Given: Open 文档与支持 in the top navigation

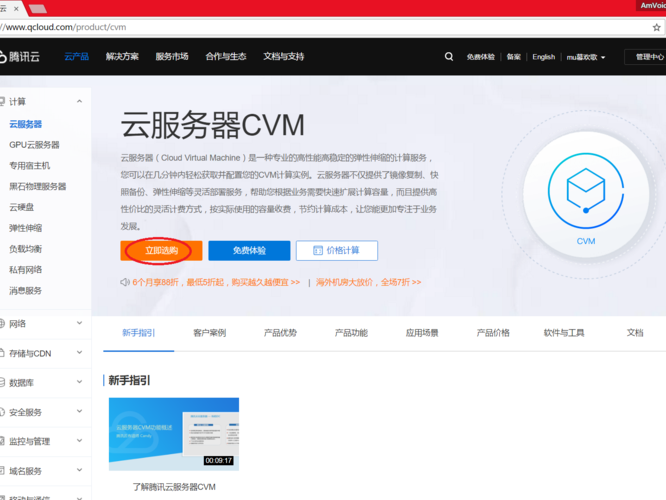Looking at the screenshot, I should pyautogui.click(x=284, y=56).
